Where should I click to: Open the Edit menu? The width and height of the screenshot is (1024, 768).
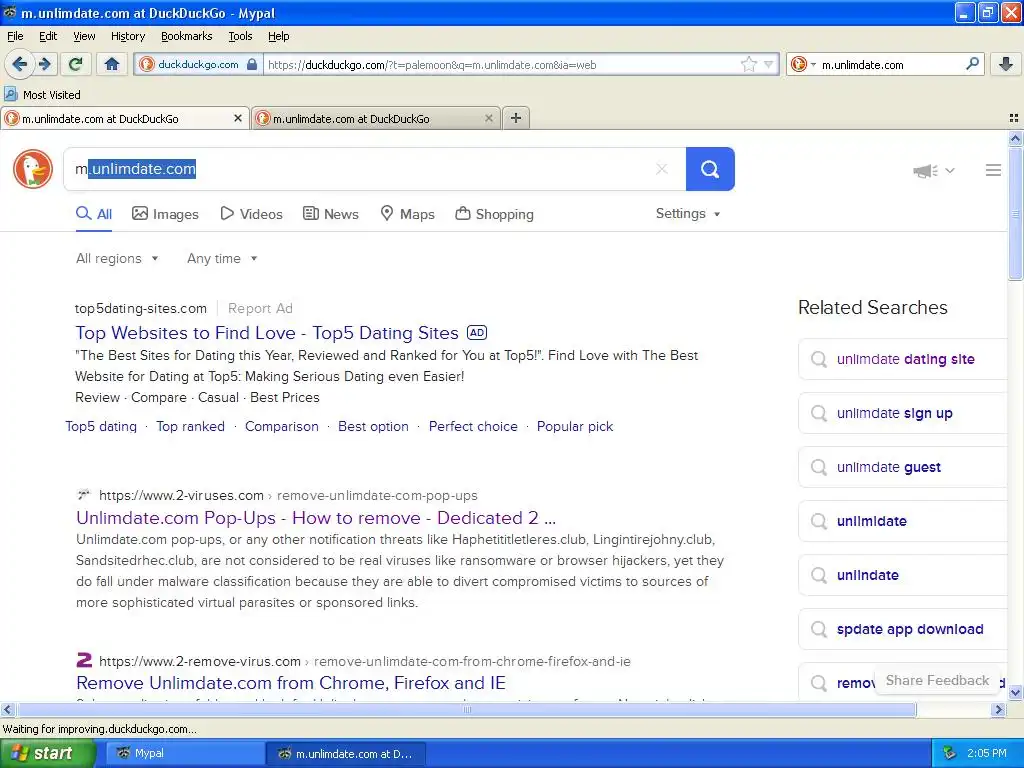[48, 36]
